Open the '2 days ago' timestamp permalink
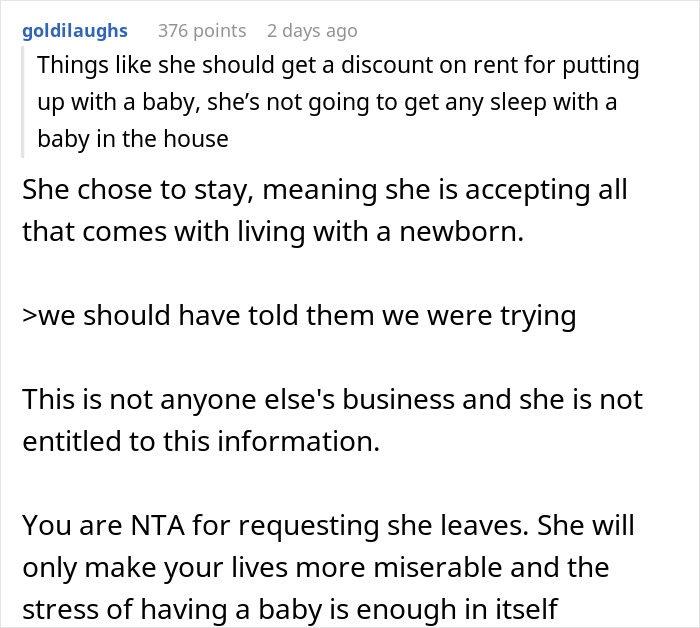The width and height of the screenshot is (700, 628). pos(312,31)
